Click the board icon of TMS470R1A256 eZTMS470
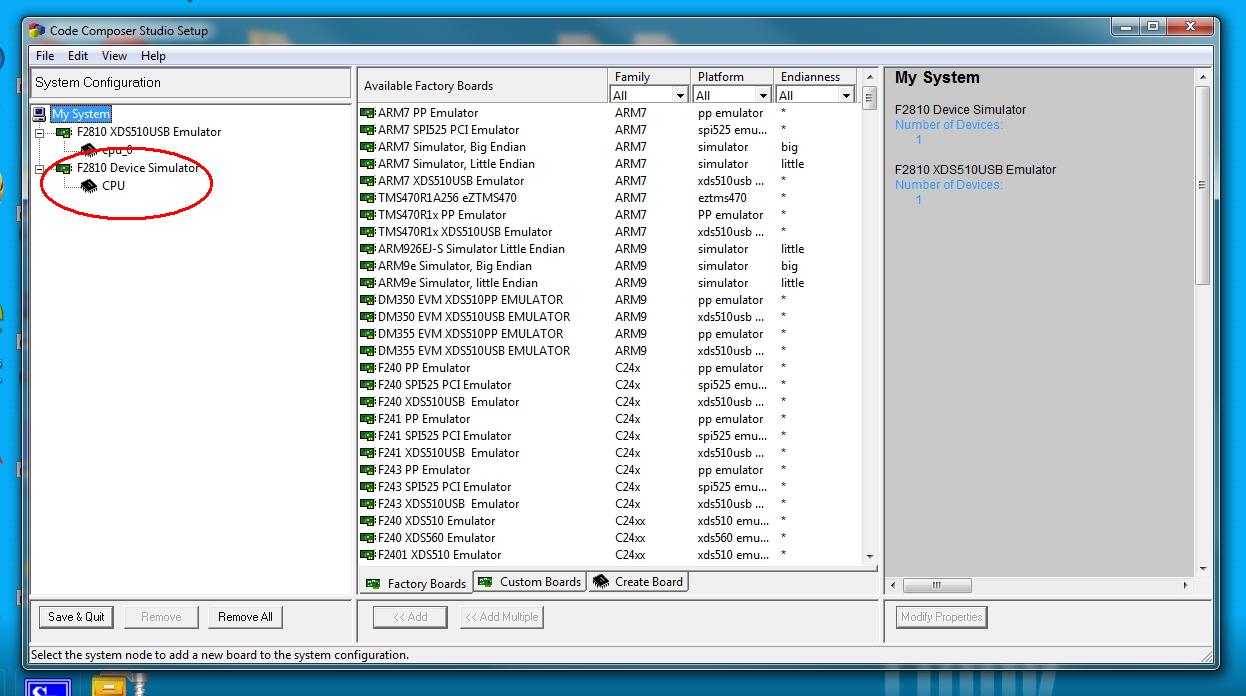 point(367,198)
